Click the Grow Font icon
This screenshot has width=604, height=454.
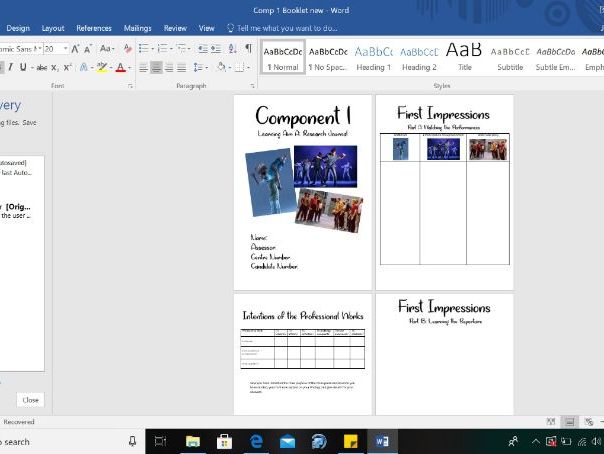coord(75,49)
